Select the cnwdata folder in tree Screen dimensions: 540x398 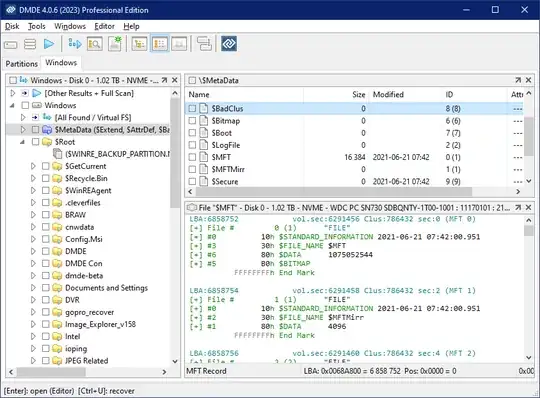pyautogui.click(x=80, y=227)
